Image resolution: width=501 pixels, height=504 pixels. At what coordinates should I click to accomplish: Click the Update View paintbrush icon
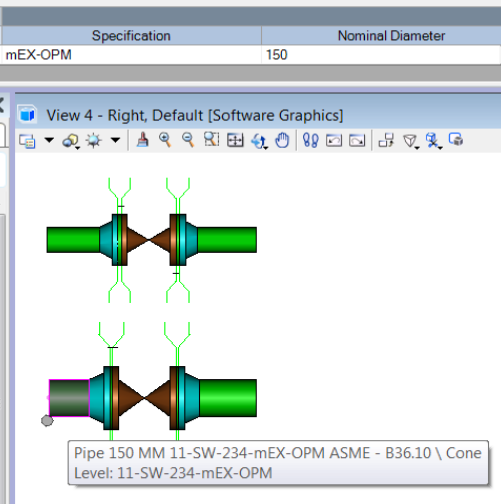pos(143,140)
